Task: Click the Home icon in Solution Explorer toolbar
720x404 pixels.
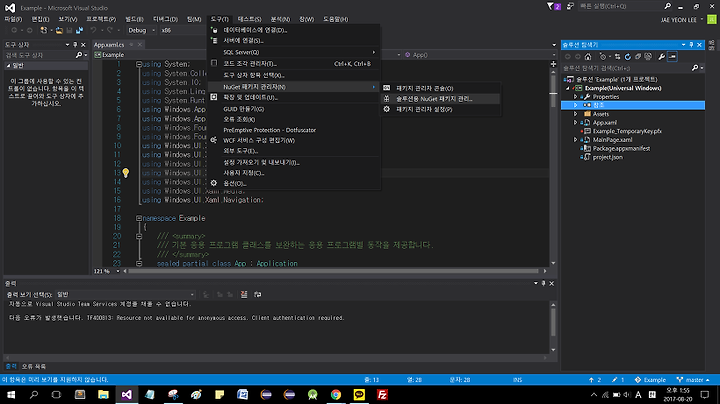Action: pos(588,56)
